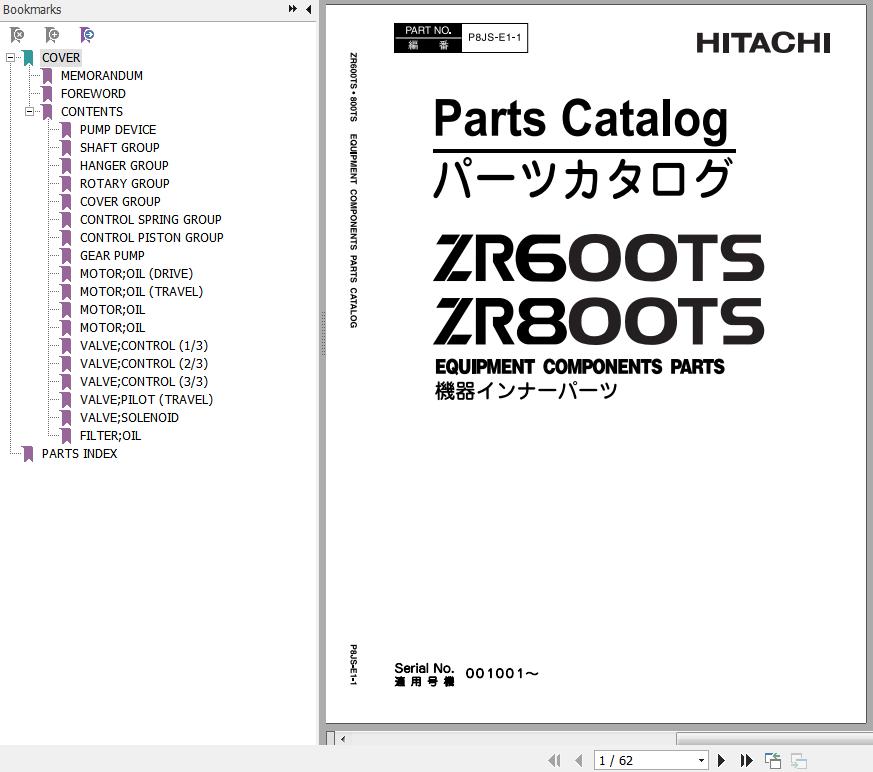Screen dimensions: 873x772
Task: Open the page number dropdown arrow
Action: [701, 760]
